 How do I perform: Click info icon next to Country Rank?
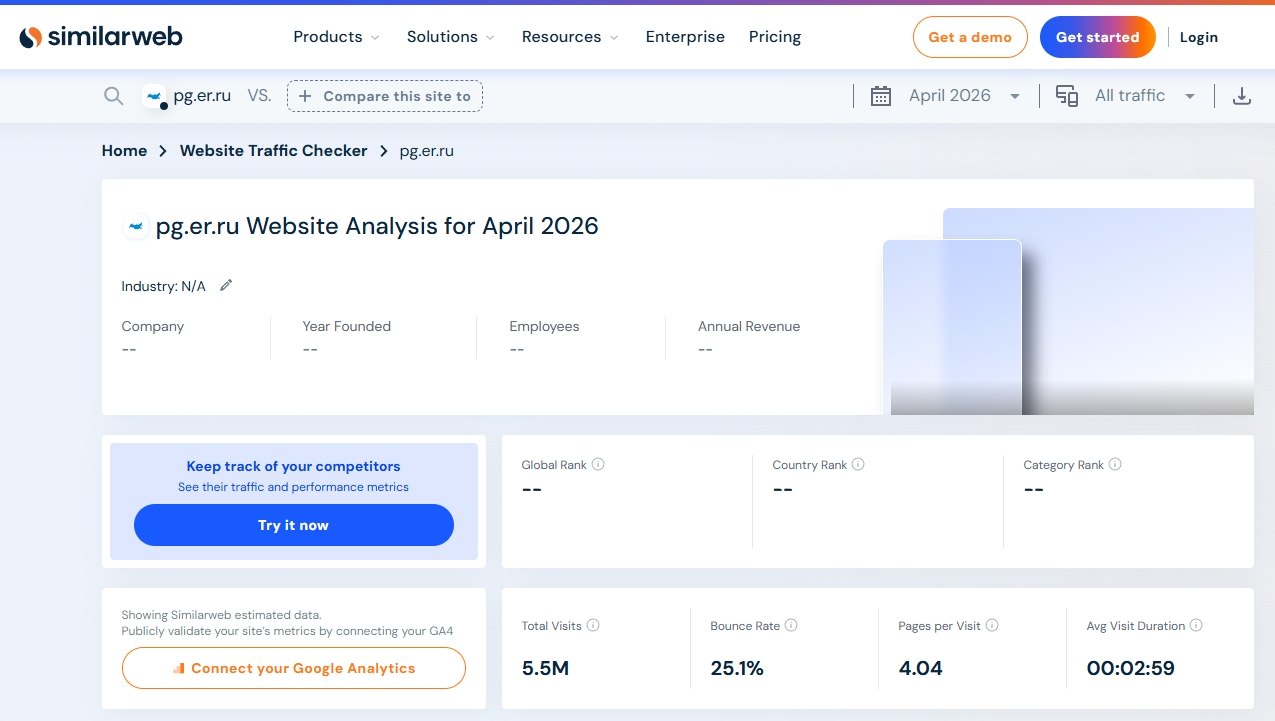(858, 465)
